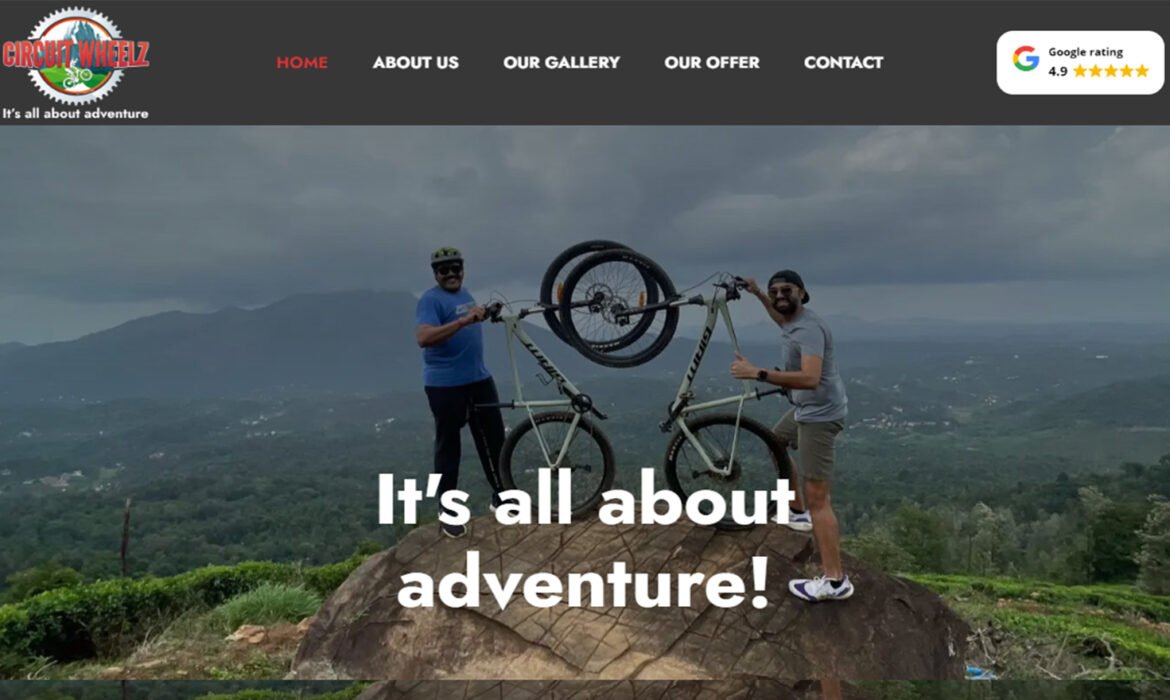Open the HOME menu item
The width and height of the screenshot is (1170, 700).
coord(301,63)
